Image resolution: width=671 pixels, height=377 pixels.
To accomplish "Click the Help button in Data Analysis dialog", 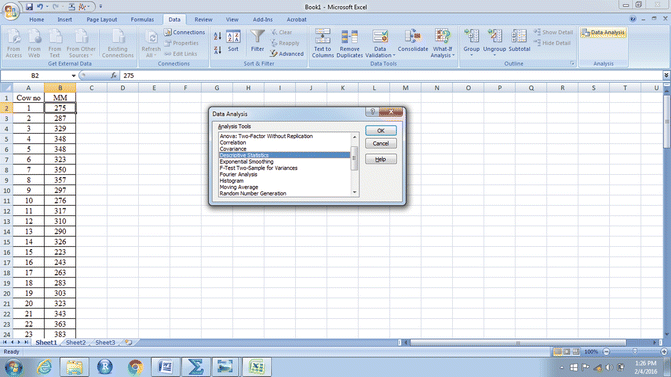I will point(381,159).
